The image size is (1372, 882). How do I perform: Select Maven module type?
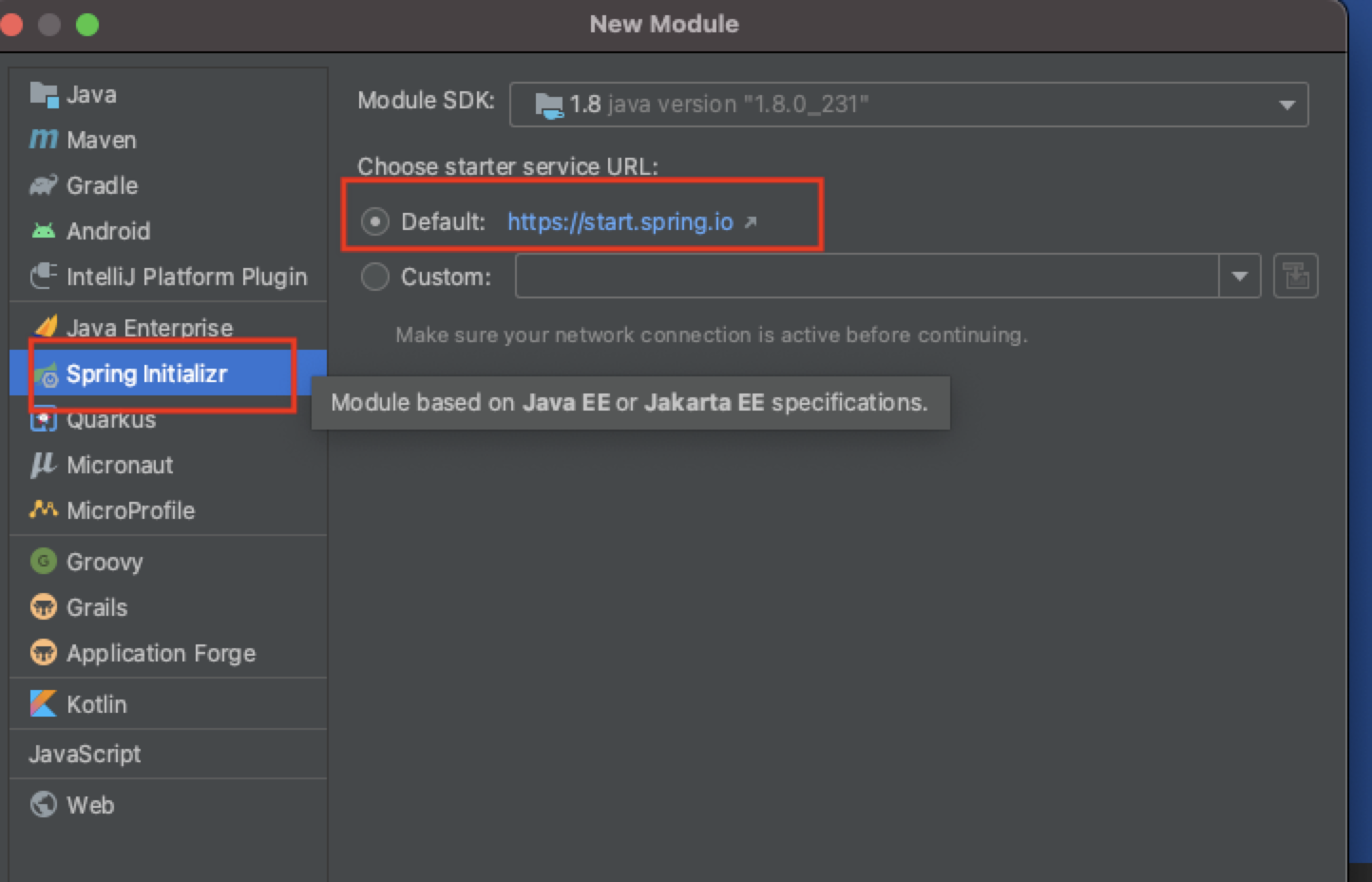tap(168, 140)
